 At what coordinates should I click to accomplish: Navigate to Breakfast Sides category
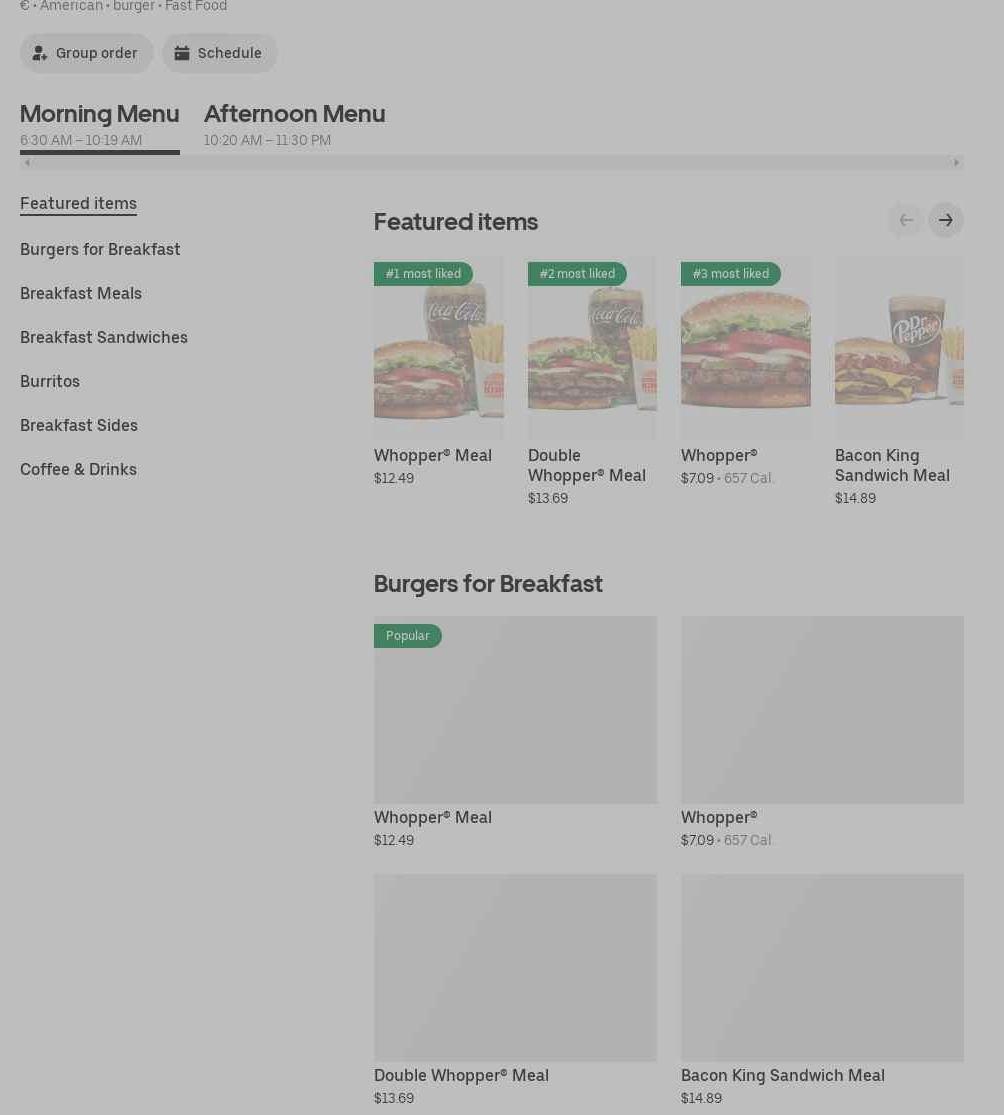tap(79, 425)
